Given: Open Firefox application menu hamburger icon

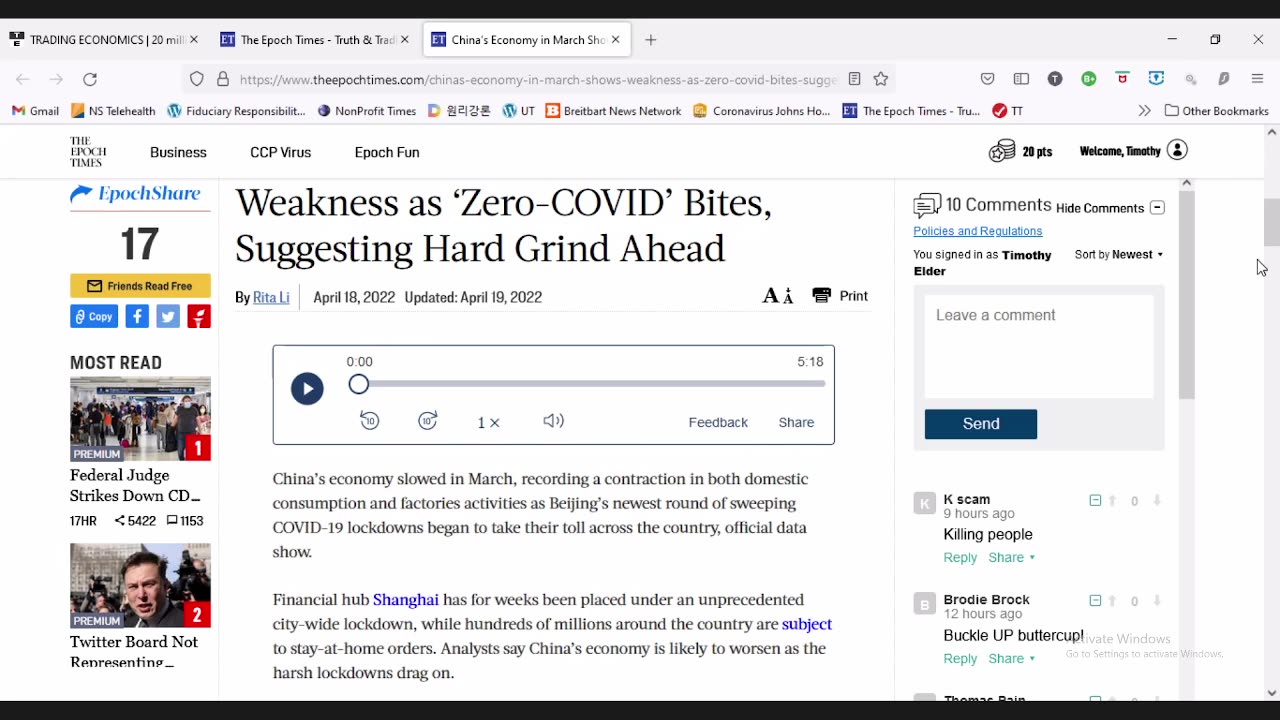Looking at the screenshot, I should pyautogui.click(x=1257, y=79).
